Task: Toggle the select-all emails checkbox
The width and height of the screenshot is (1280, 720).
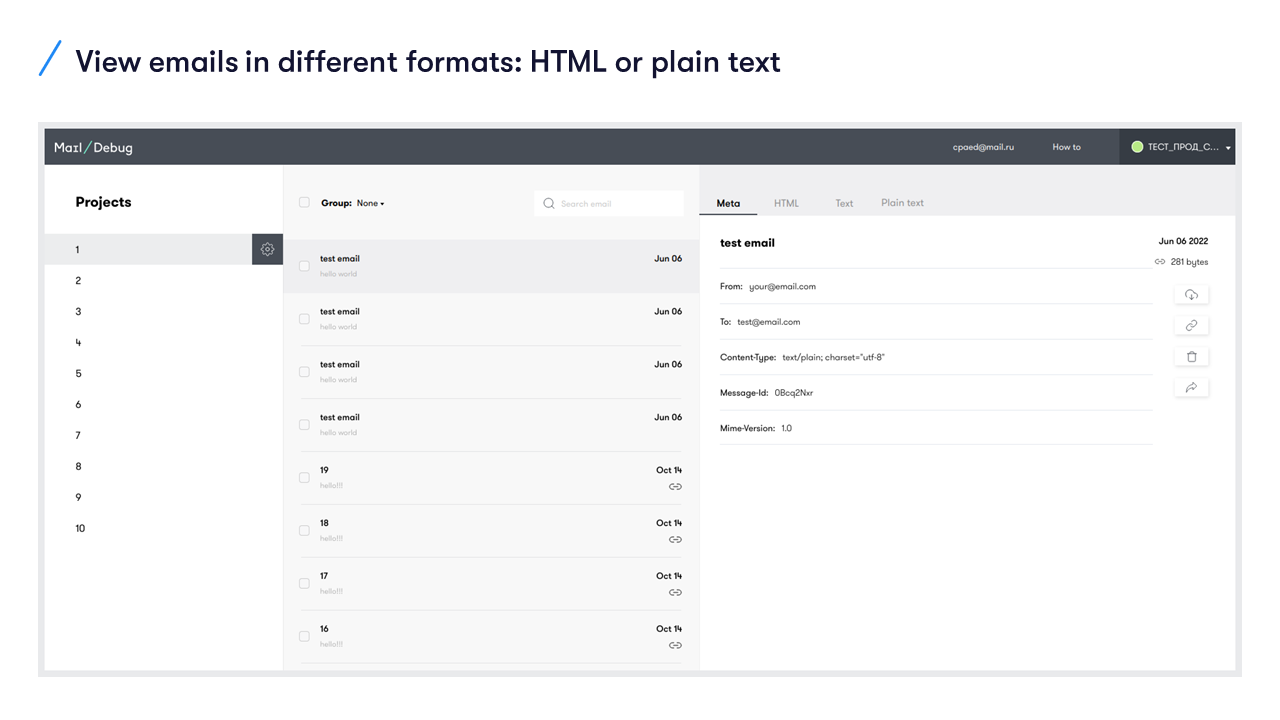Action: point(304,202)
